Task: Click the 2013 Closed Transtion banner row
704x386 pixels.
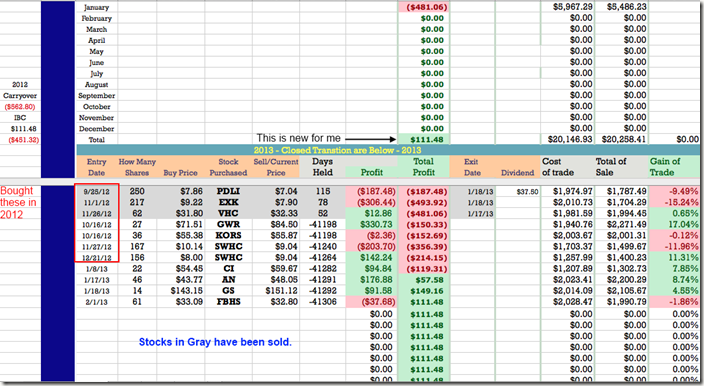Action: (388, 150)
